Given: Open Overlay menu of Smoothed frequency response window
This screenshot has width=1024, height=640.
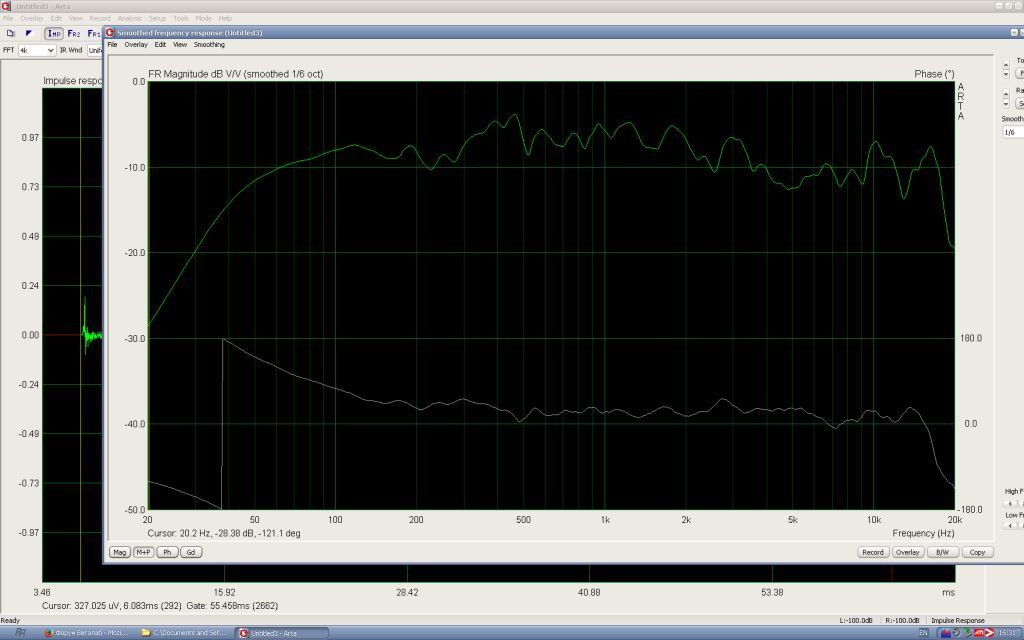Looking at the screenshot, I should click(x=136, y=44).
